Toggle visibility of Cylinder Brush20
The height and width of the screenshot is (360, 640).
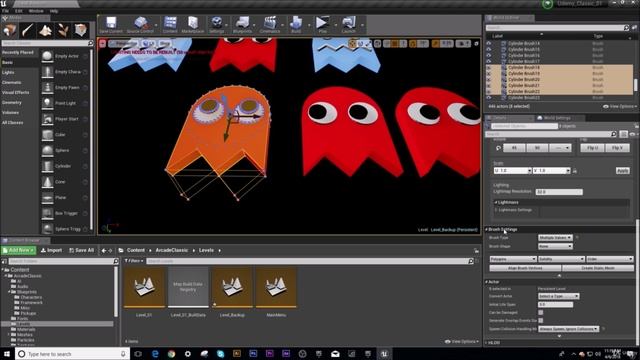(489, 80)
